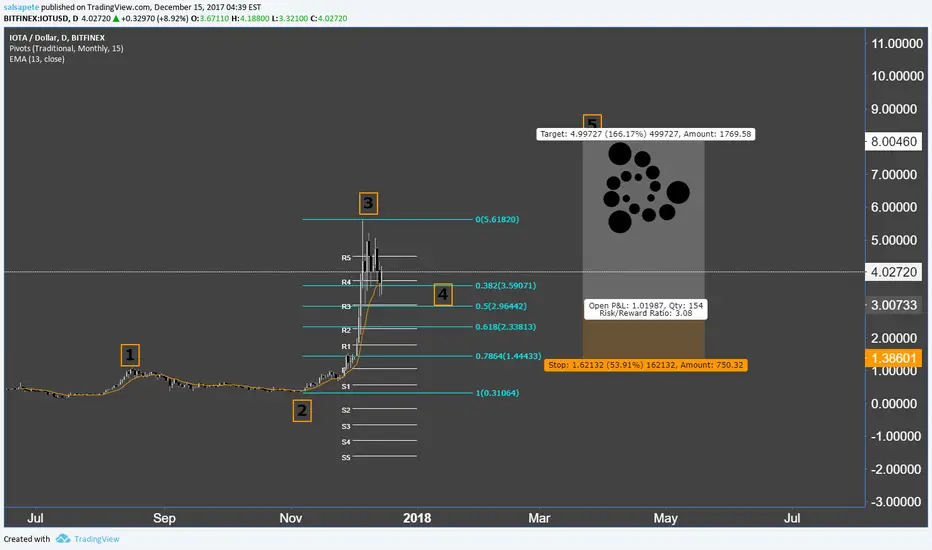
Task: Click the orange stop-loss zone of the position
Action: pyautogui.click(x=644, y=340)
